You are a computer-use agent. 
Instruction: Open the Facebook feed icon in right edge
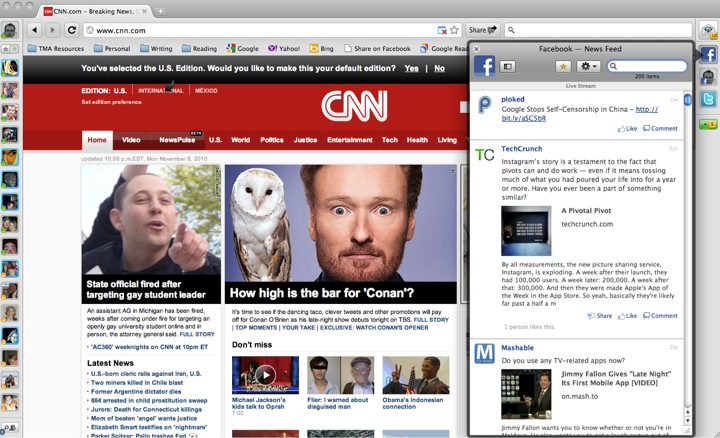tap(707, 55)
